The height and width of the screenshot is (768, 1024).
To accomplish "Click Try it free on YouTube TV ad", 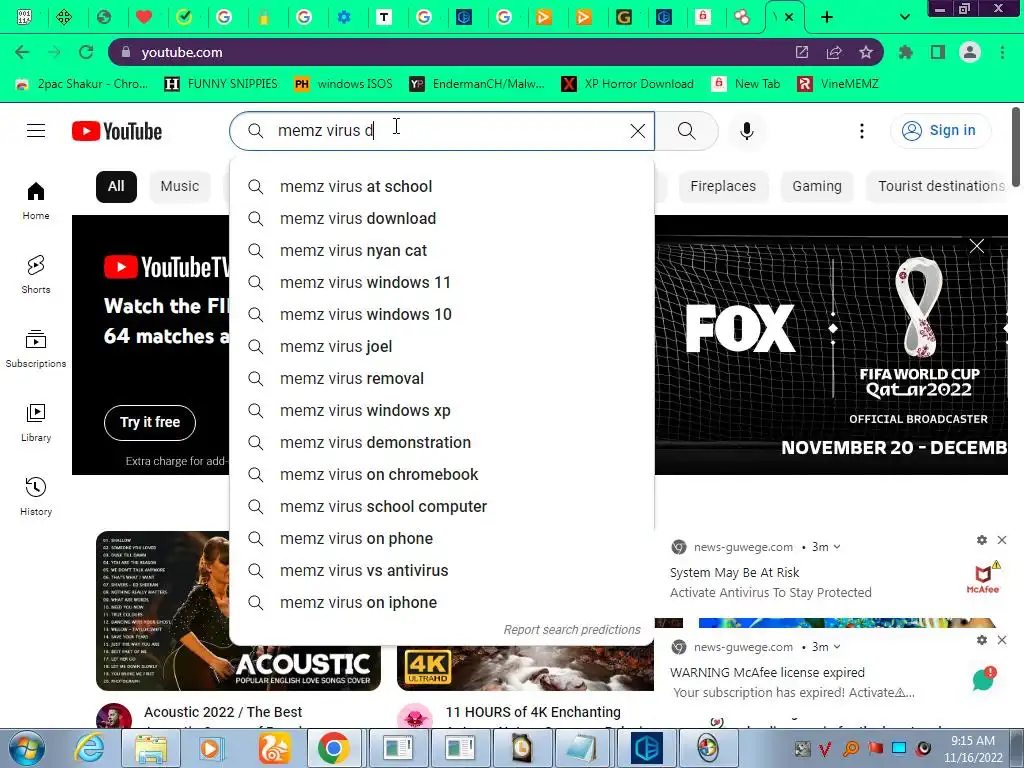I will [150, 423].
